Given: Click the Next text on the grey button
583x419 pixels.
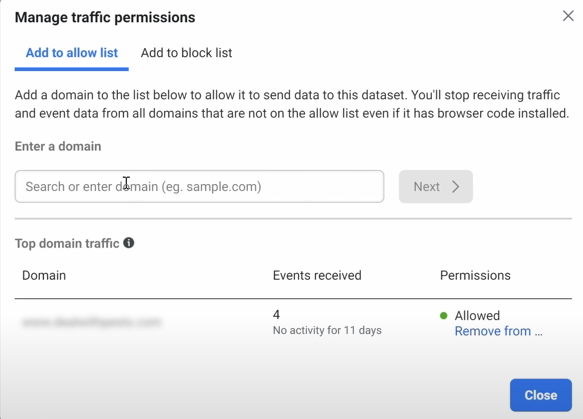Looking at the screenshot, I should pyautogui.click(x=426, y=187).
